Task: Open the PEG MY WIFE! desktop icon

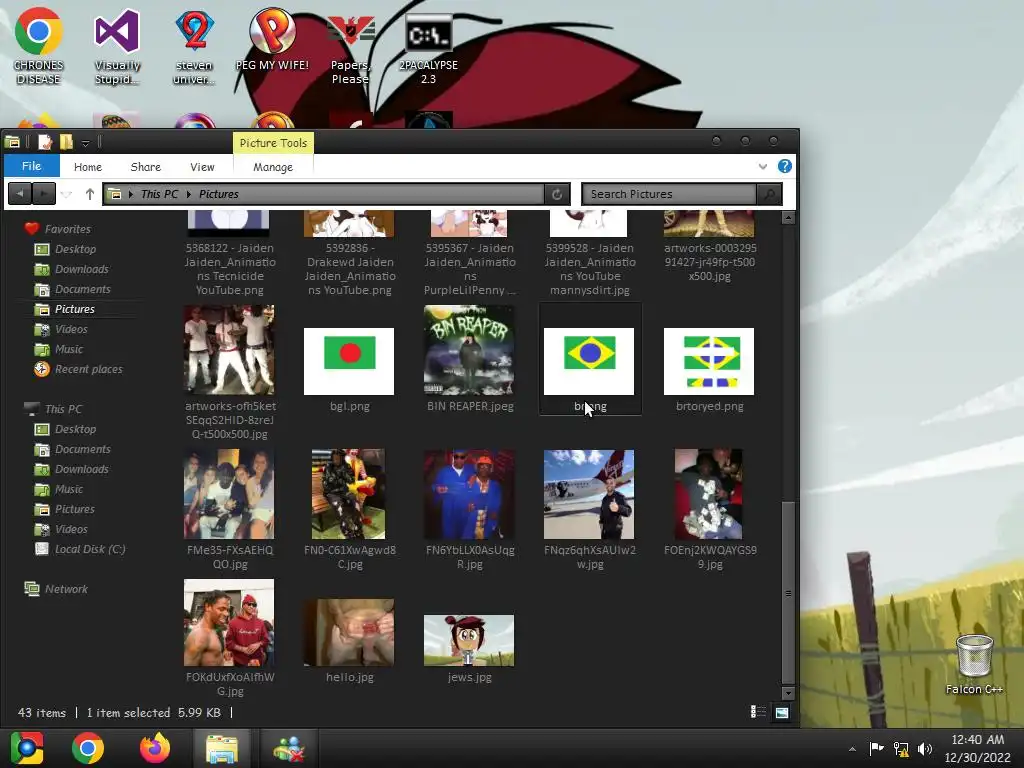Action: (272, 39)
